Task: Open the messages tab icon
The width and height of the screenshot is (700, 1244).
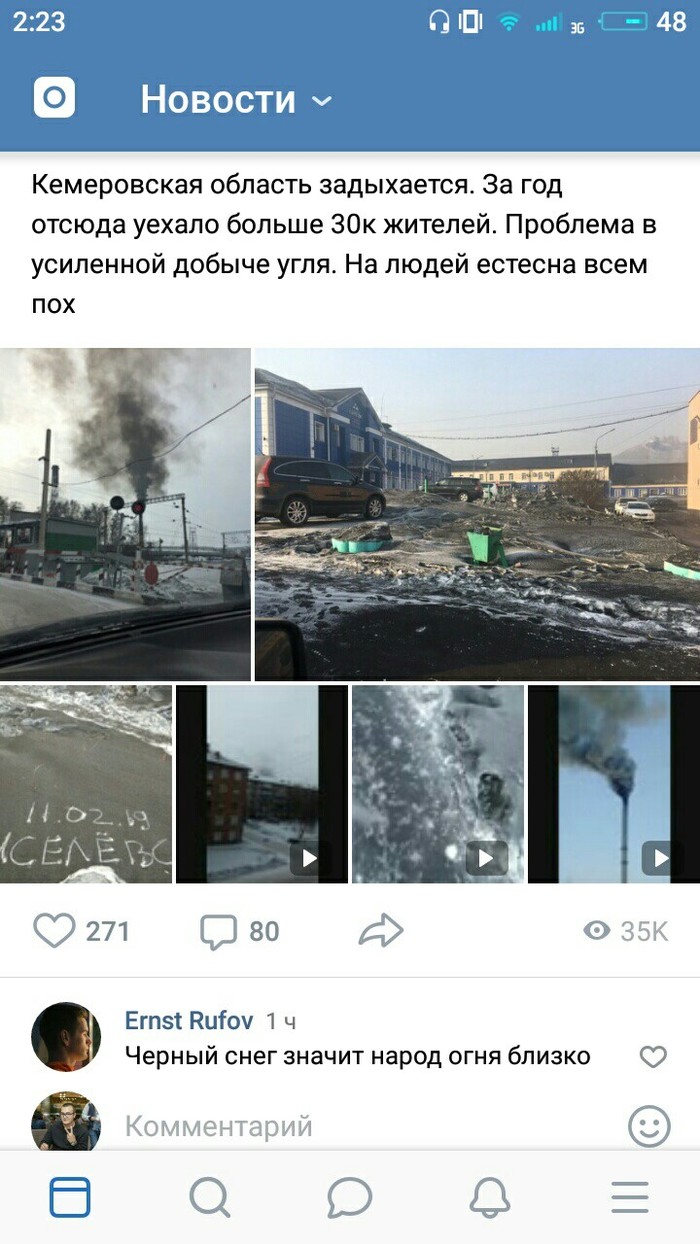Action: point(350,1197)
